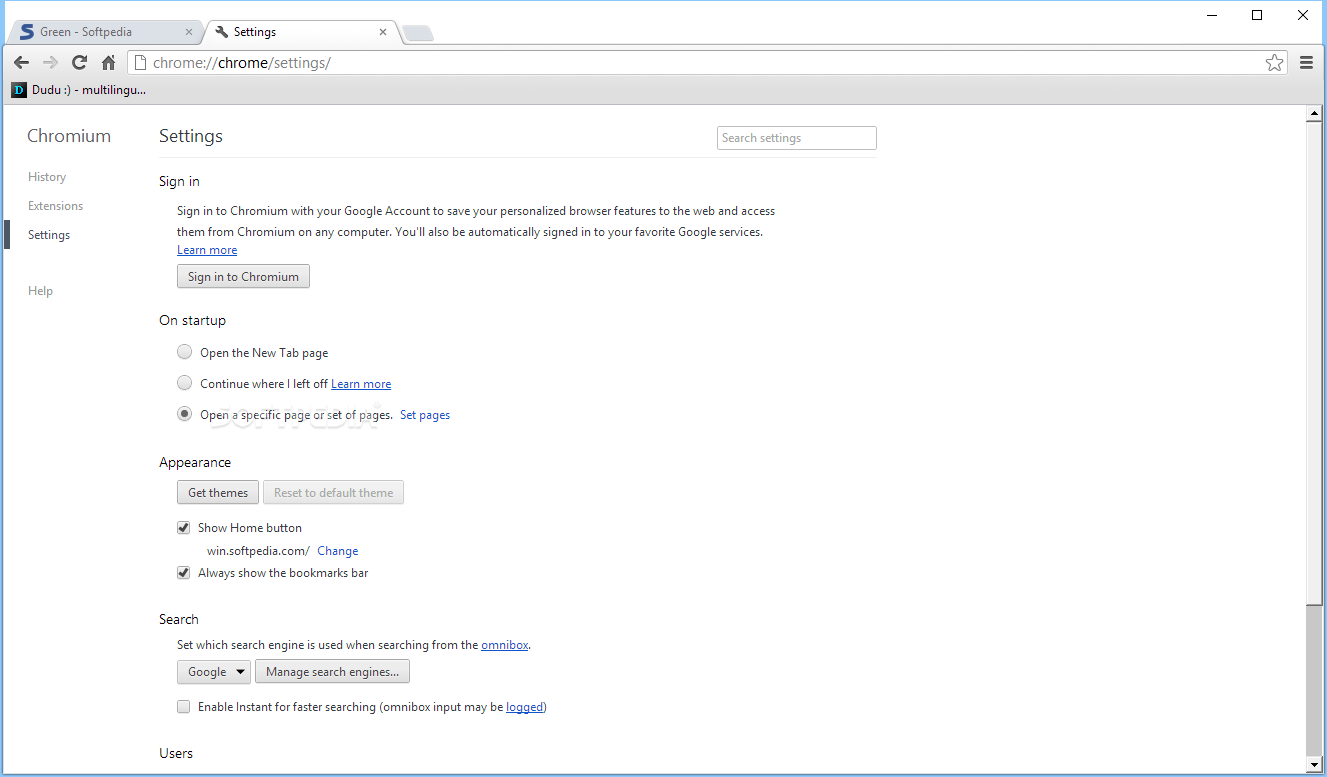Go back with the back arrow
This screenshot has height=777, width=1327.
pyautogui.click(x=22, y=63)
